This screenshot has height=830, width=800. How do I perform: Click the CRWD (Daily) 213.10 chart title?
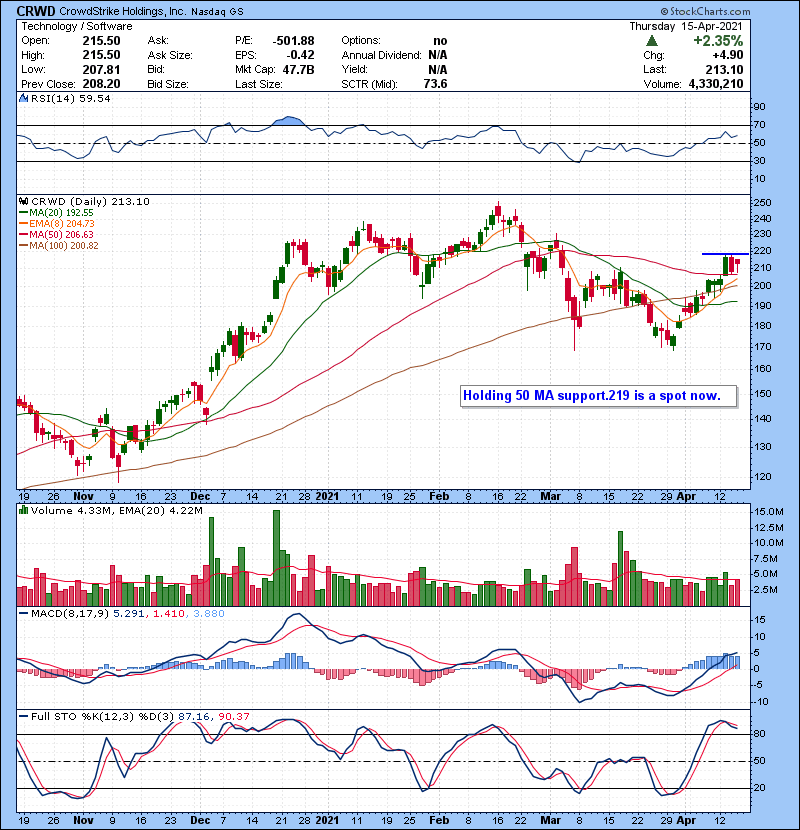90,202
